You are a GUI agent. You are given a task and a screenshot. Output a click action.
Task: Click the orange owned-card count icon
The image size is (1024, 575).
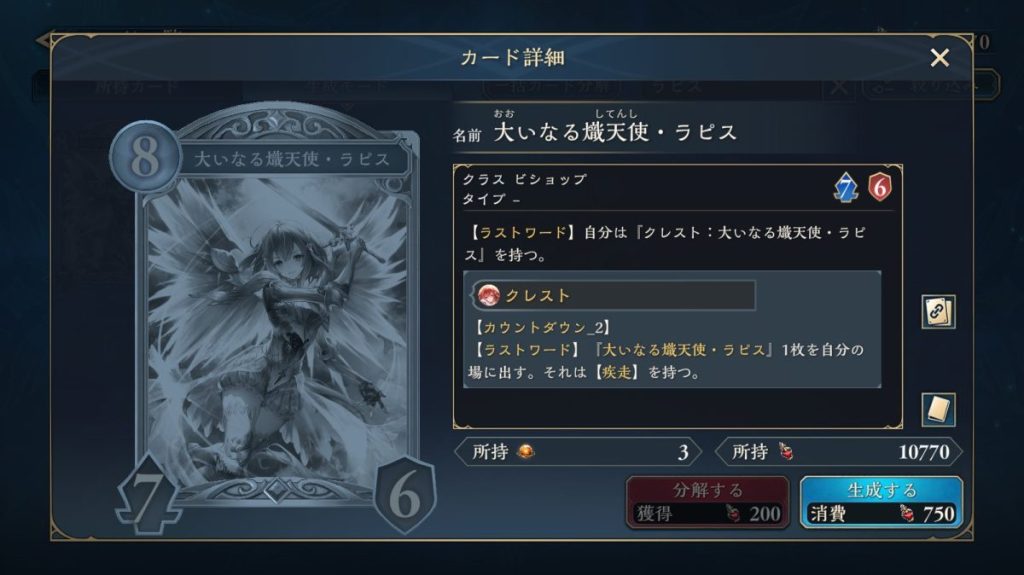point(526,452)
